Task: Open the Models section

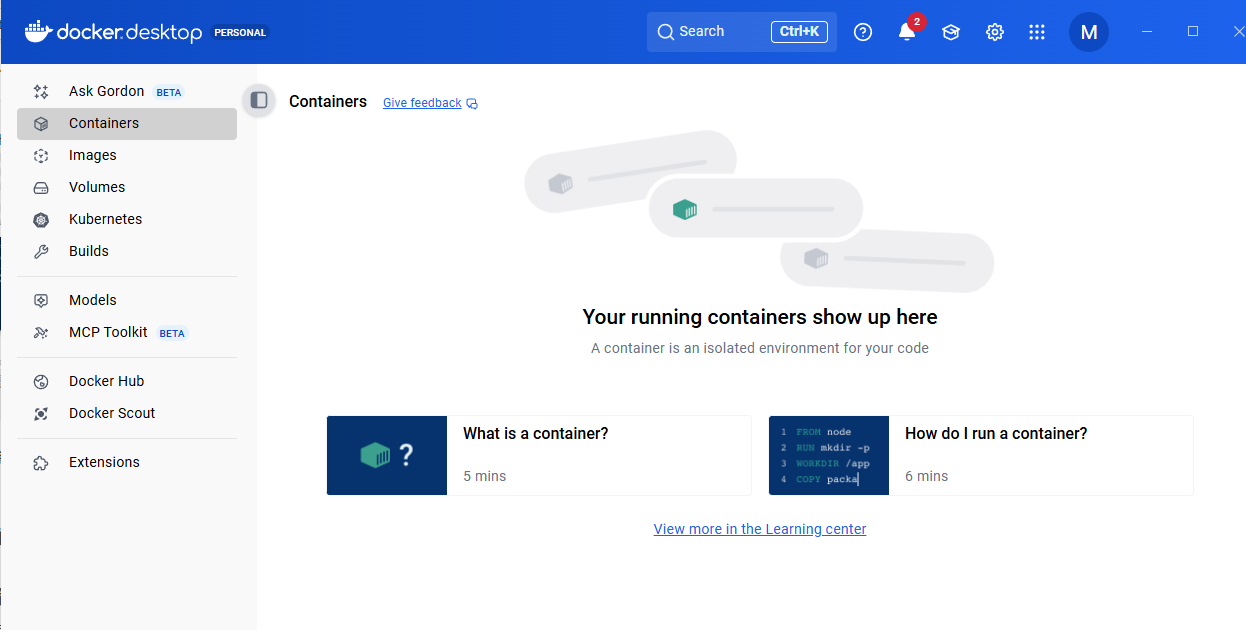Action: pos(92,300)
